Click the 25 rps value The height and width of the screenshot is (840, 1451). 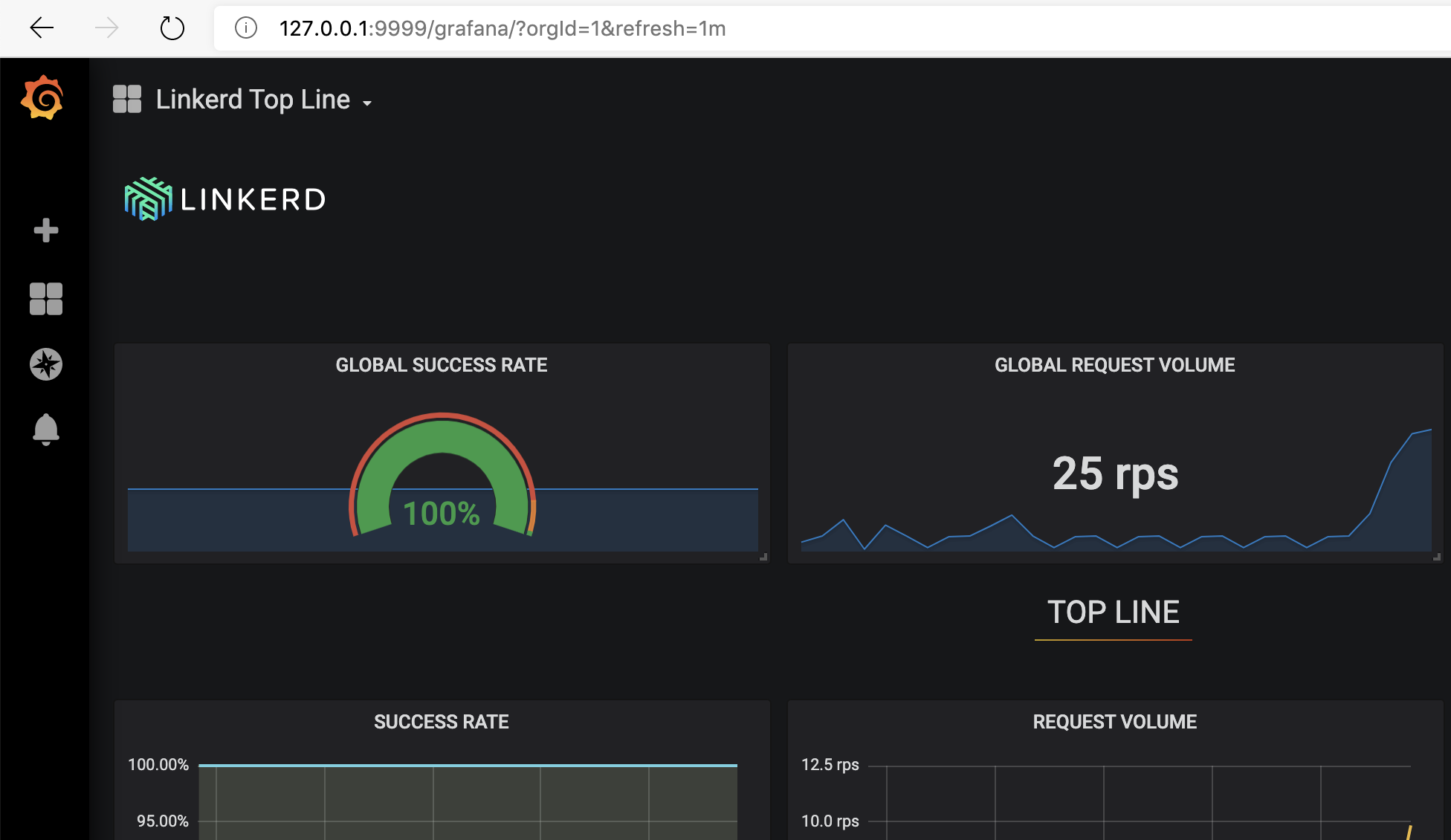click(1115, 474)
